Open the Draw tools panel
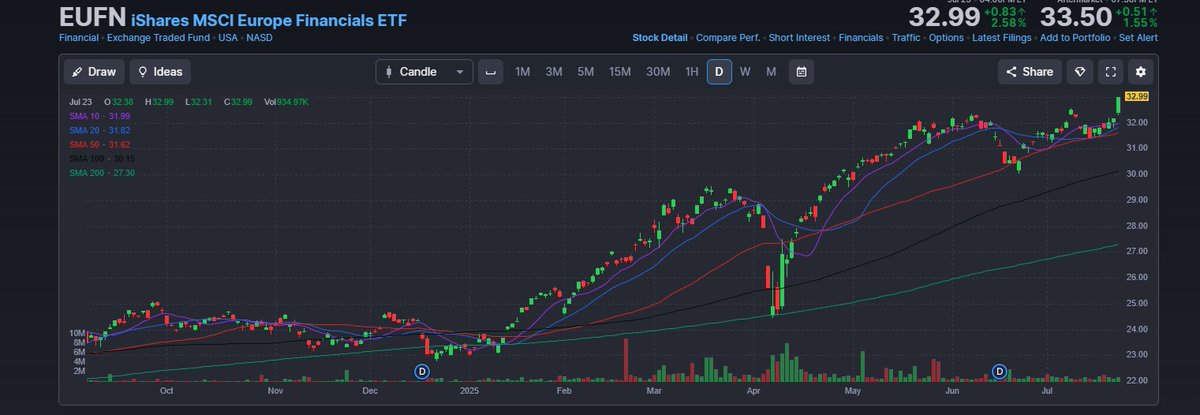 click(x=94, y=72)
